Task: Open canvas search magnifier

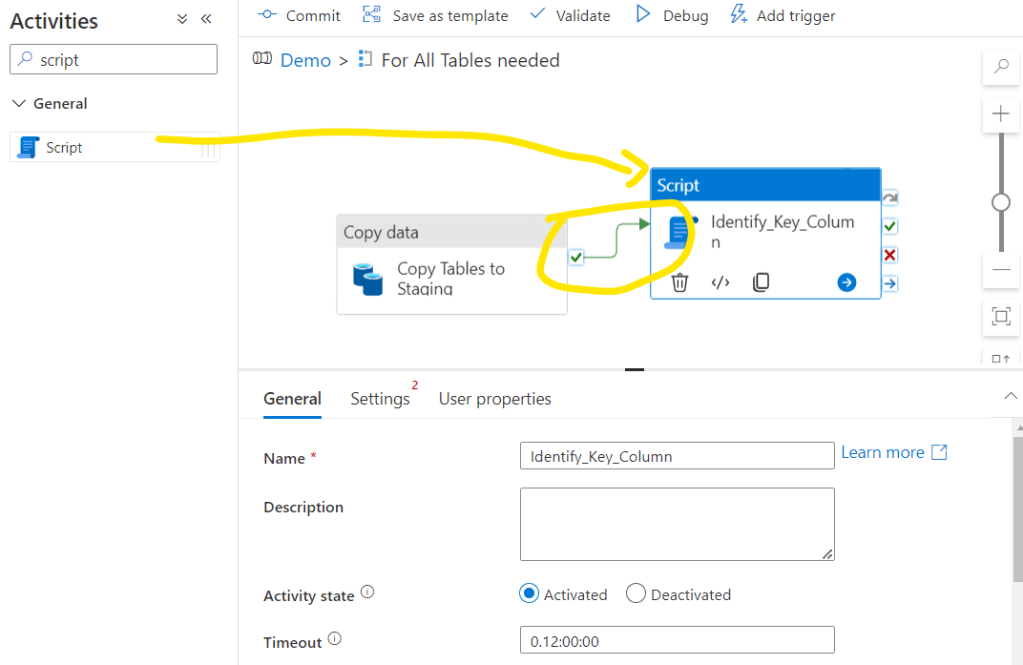Action: [1000, 67]
